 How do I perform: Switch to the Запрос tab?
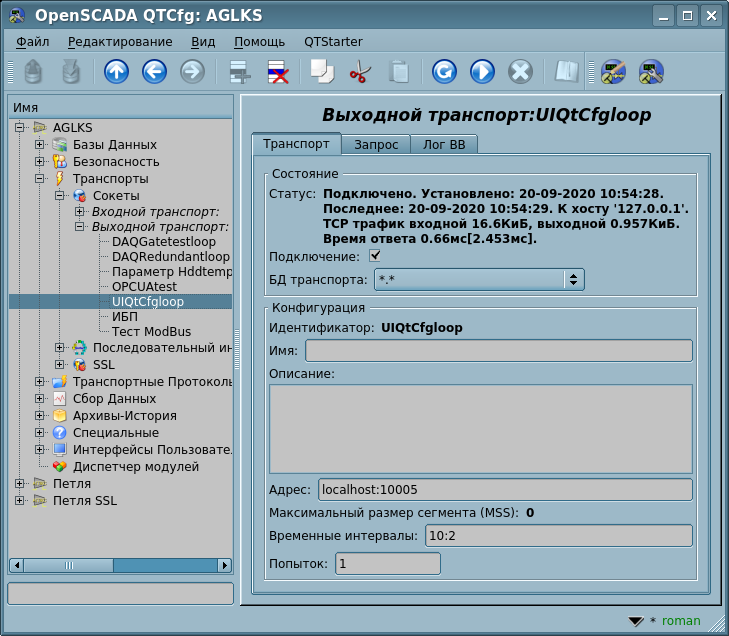click(376, 145)
